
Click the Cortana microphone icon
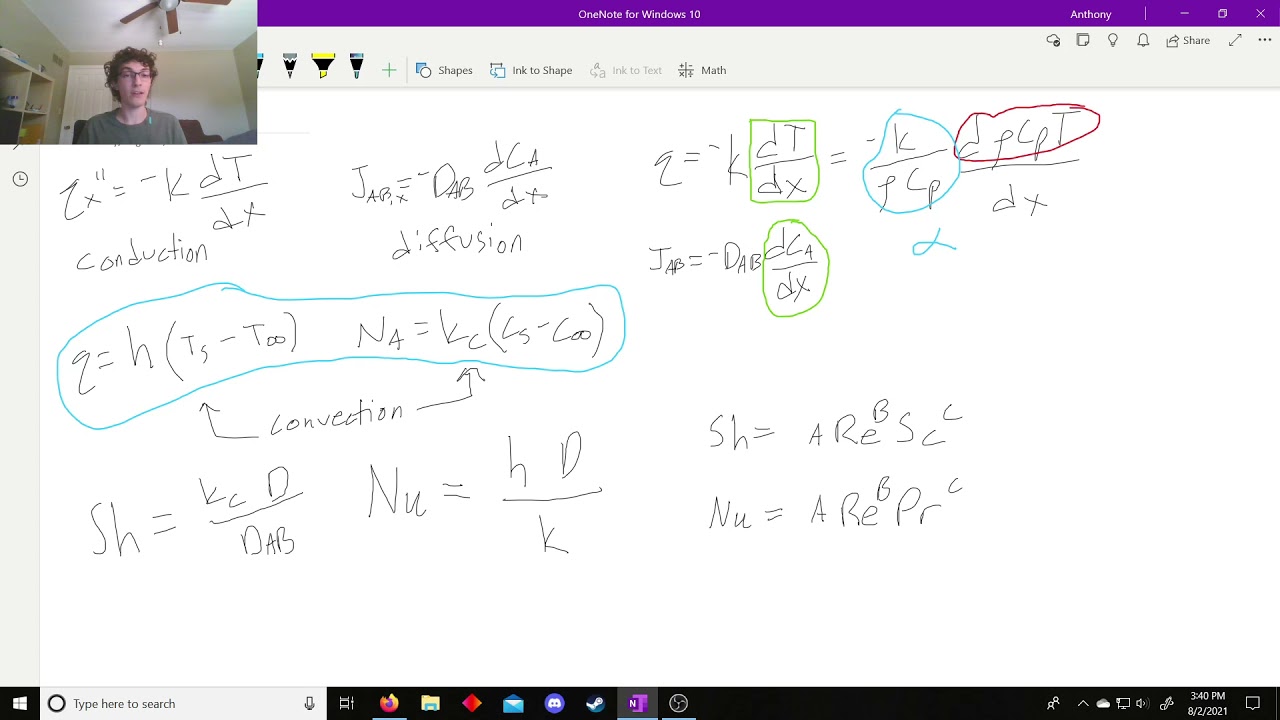(309, 703)
